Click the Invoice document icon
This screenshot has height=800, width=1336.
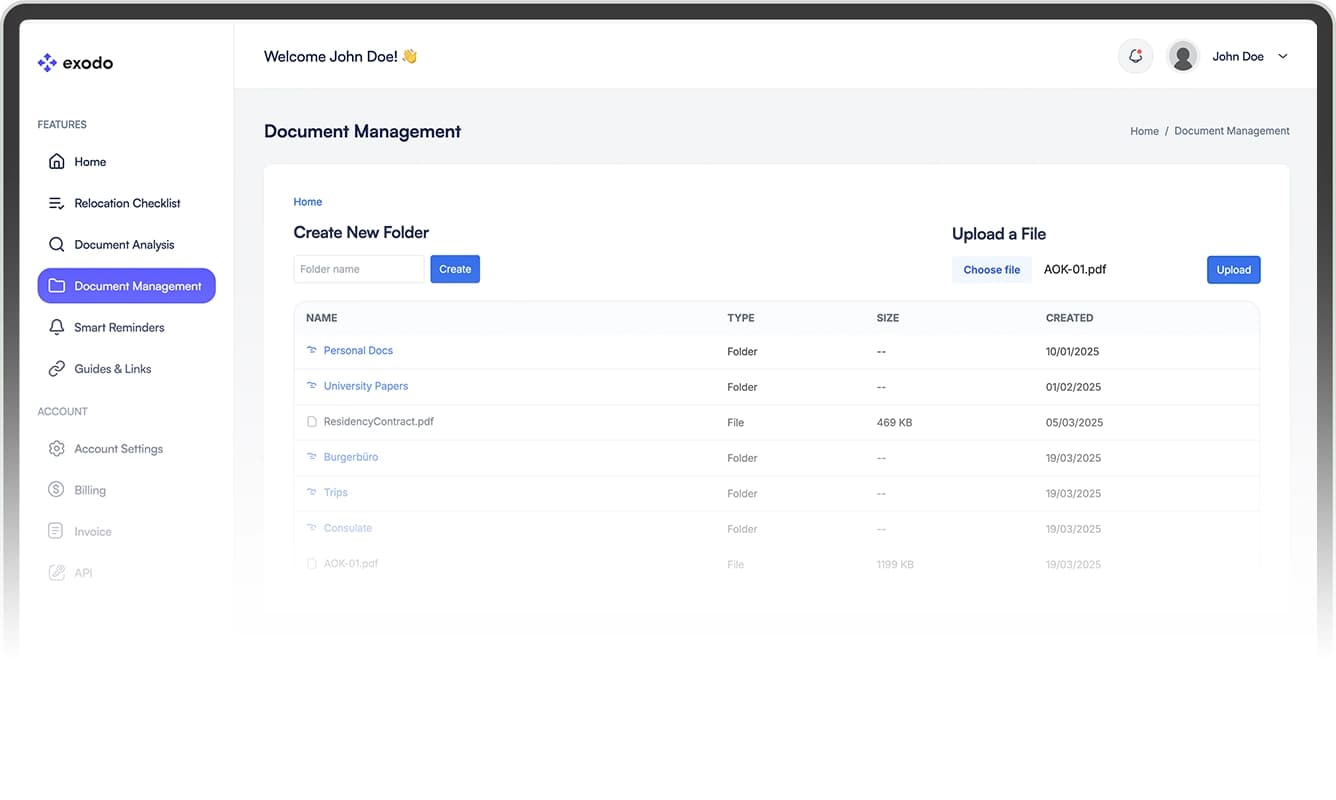click(57, 531)
